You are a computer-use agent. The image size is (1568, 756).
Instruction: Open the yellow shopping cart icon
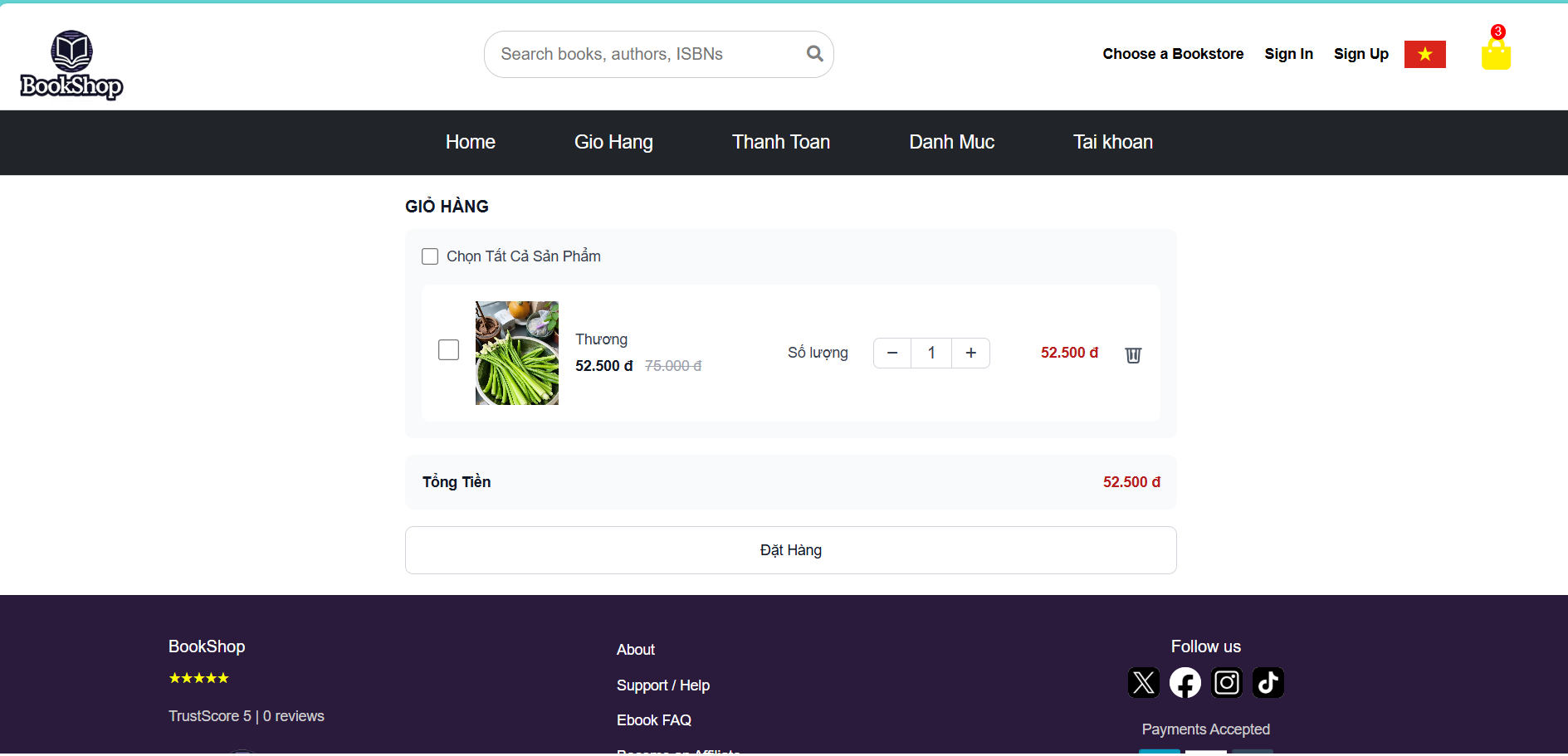point(1496,55)
